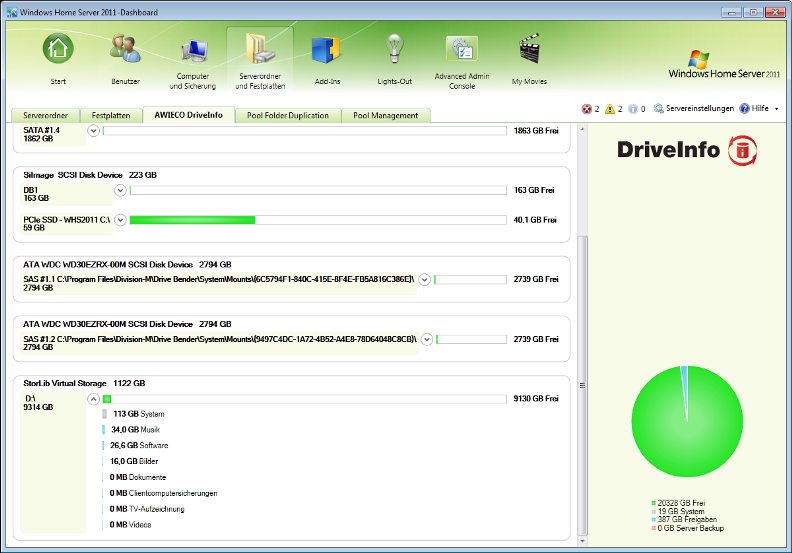This screenshot has height=553, width=792.
Task: Switch to Festplatten tab
Action: (111, 116)
